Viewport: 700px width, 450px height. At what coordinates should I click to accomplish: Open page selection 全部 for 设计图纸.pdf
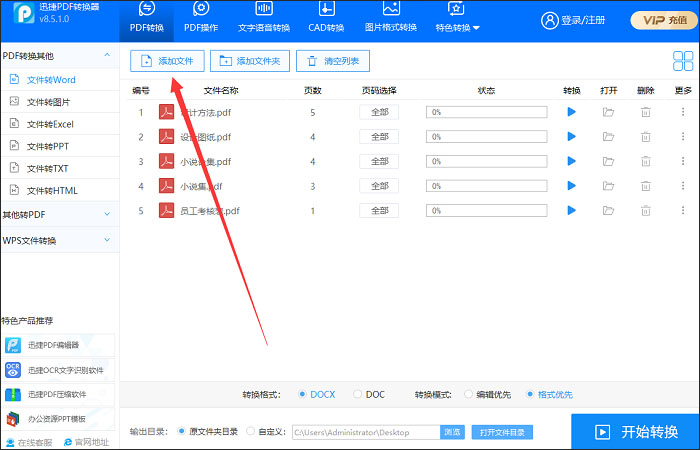point(379,137)
